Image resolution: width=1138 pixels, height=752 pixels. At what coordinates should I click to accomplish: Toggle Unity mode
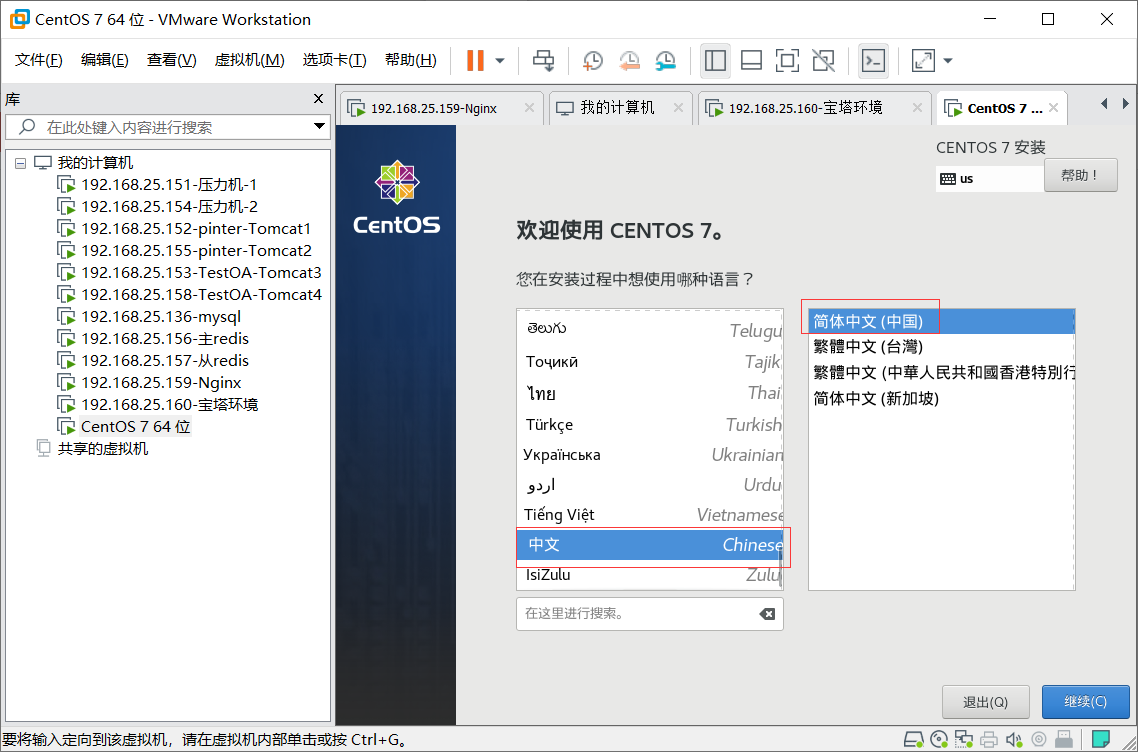[x=823, y=60]
